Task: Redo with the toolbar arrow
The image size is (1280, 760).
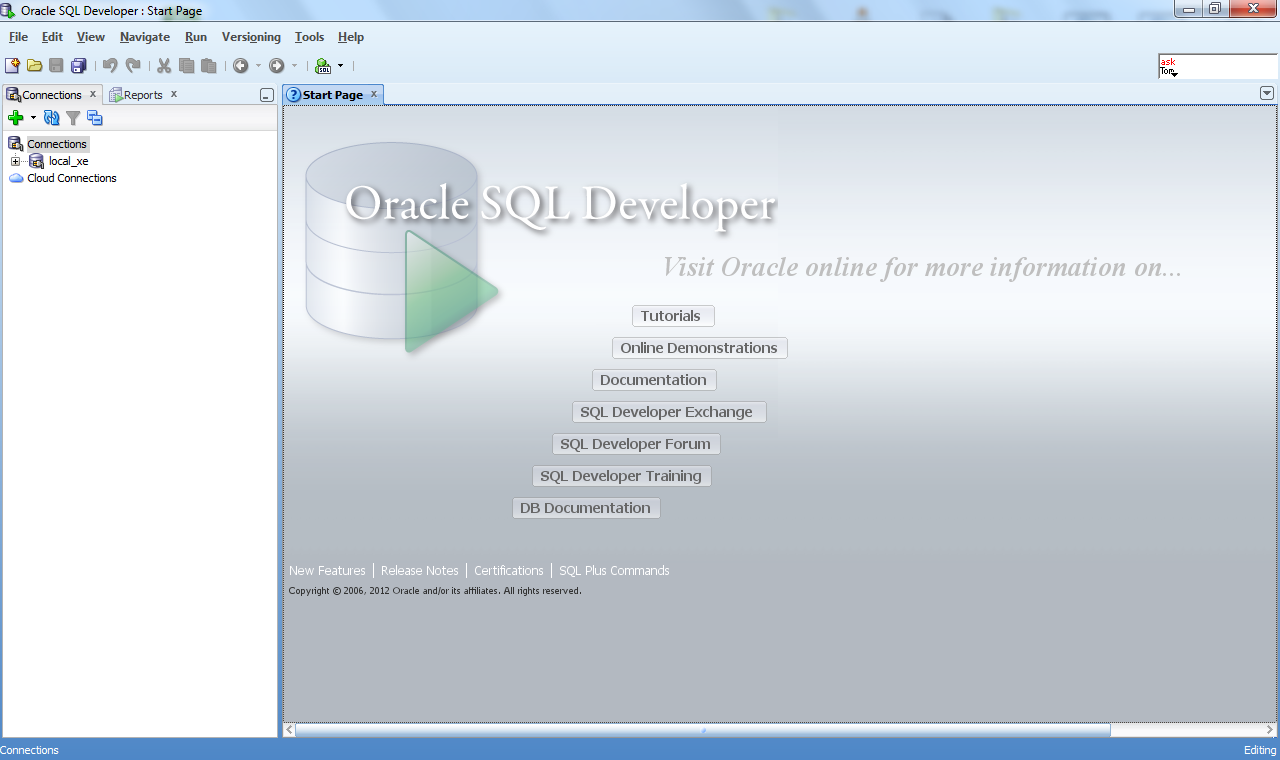Action: pos(133,66)
